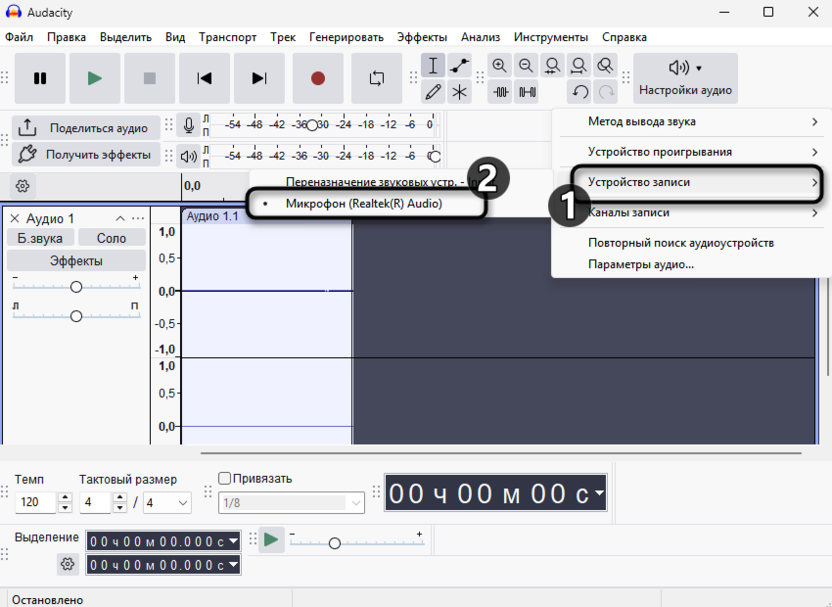Select the Draw pencil tool
The width and height of the screenshot is (832, 607).
pyautogui.click(x=433, y=92)
